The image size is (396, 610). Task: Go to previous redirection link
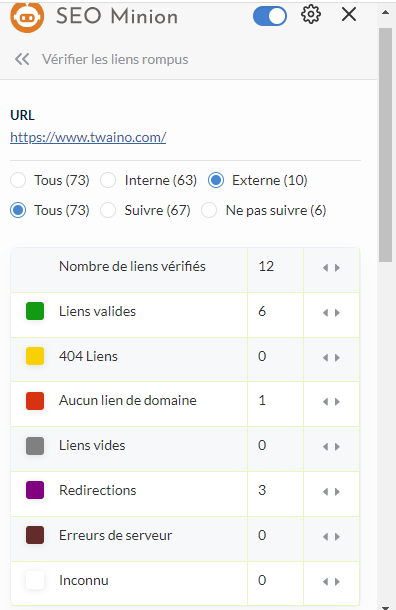[326, 492]
